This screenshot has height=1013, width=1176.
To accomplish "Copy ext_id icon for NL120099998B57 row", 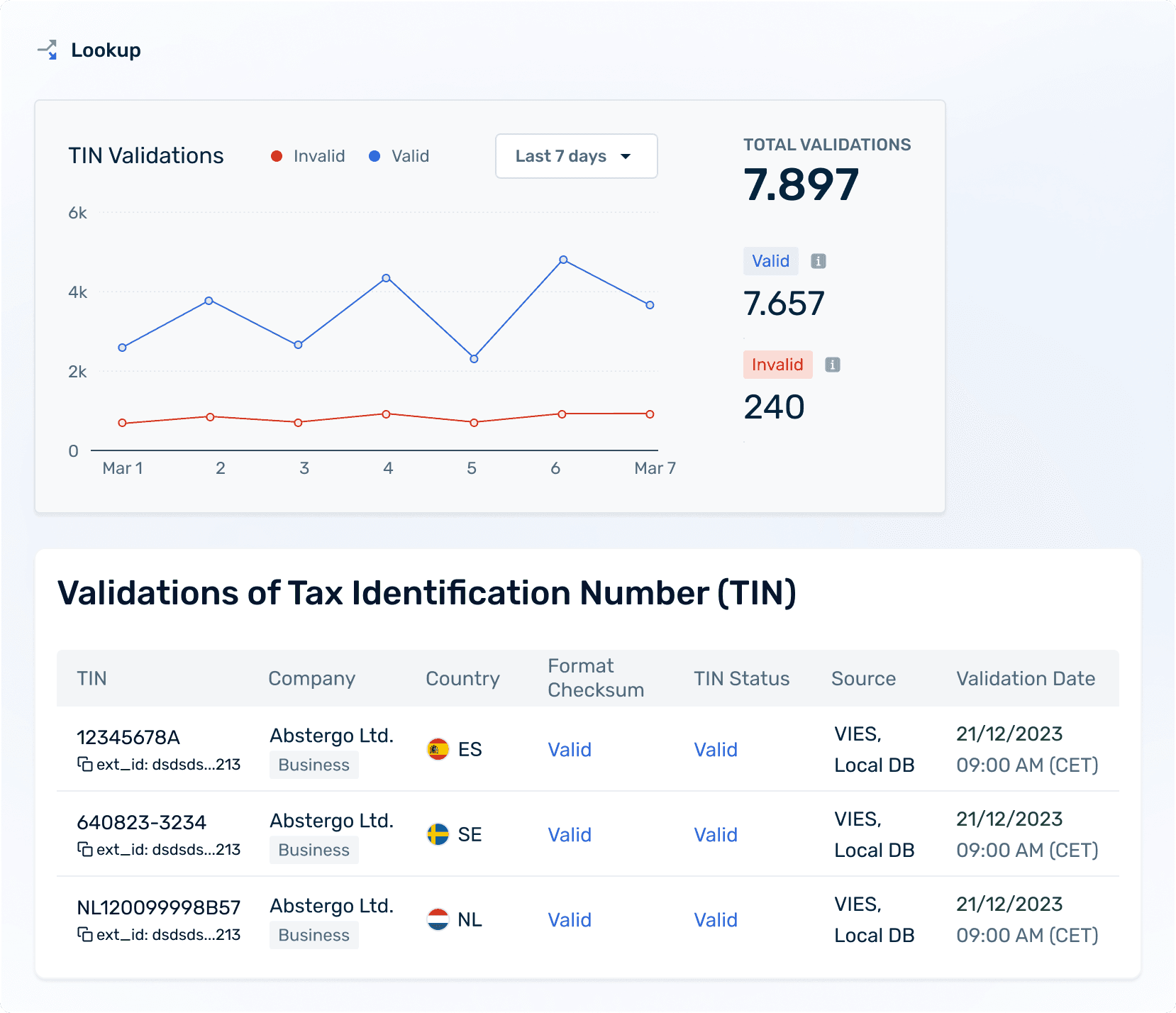I will (x=84, y=934).
